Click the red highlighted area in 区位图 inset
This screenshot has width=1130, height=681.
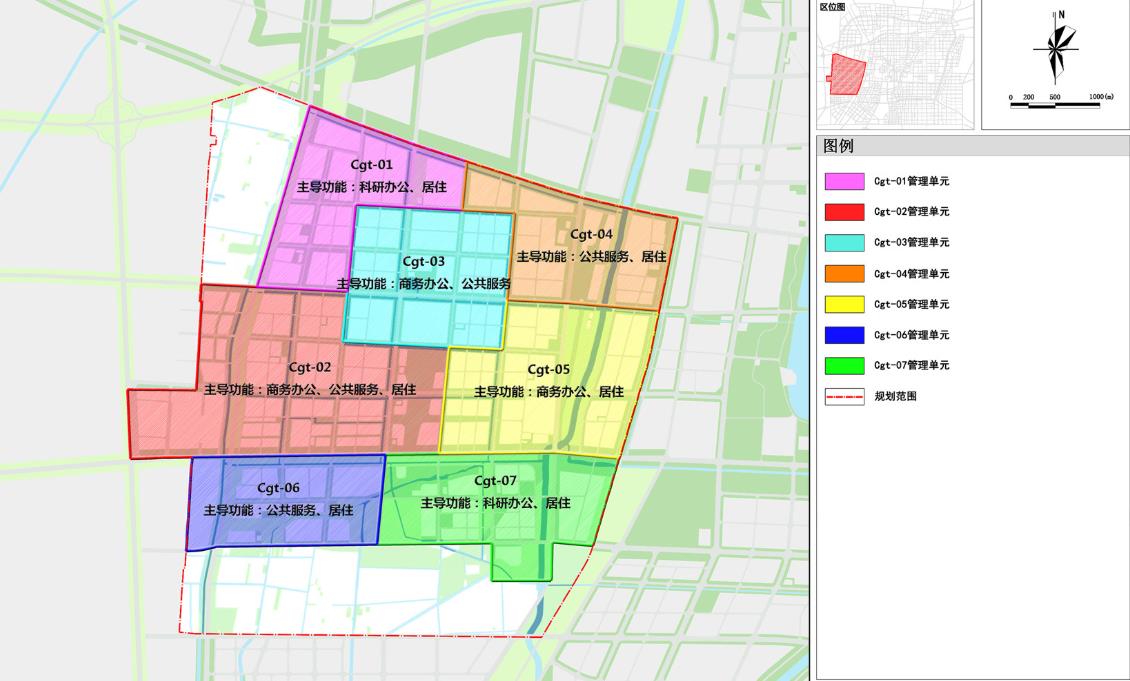847,75
